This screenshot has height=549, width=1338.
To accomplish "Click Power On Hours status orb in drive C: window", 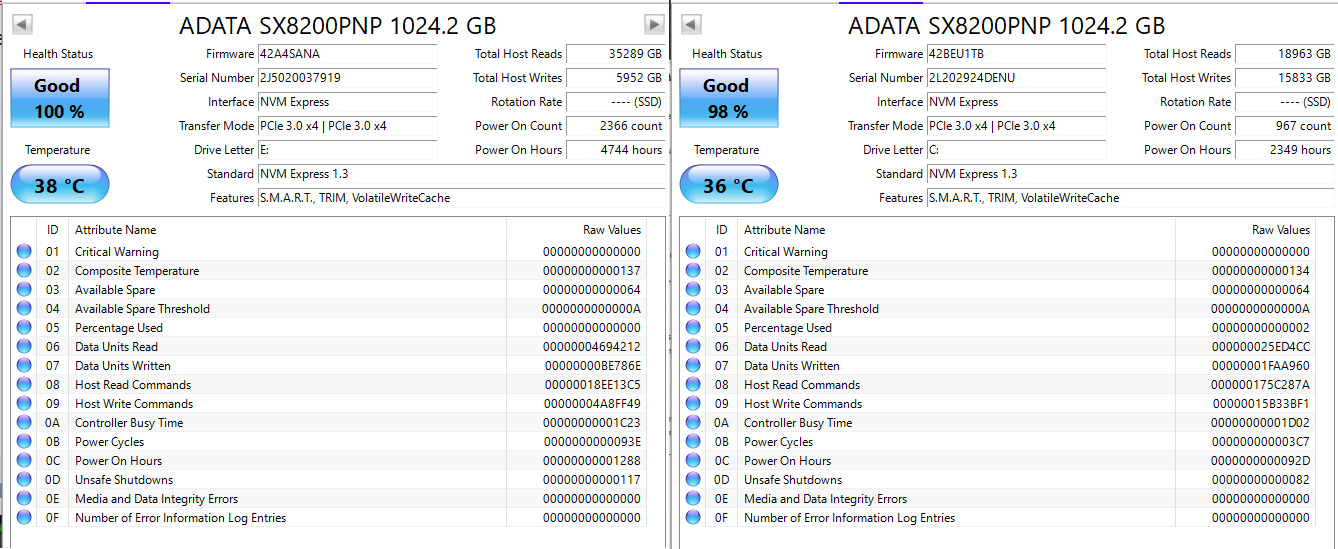I will tap(693, 461).
